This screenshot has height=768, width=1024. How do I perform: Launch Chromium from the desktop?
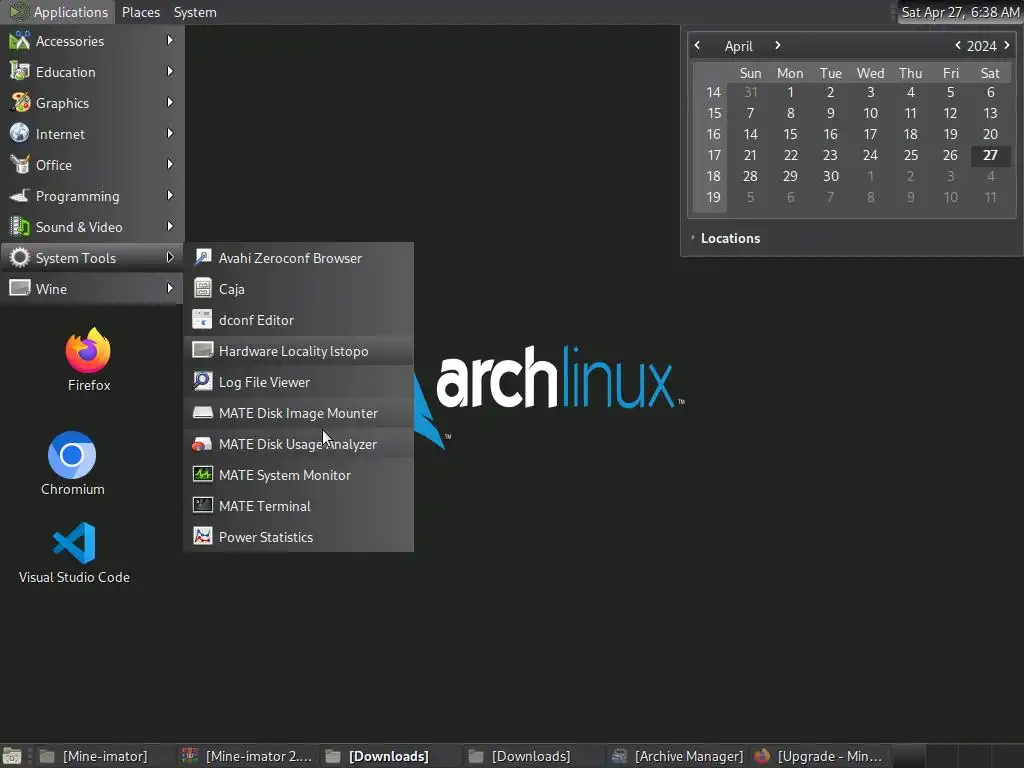click(72, 463)
